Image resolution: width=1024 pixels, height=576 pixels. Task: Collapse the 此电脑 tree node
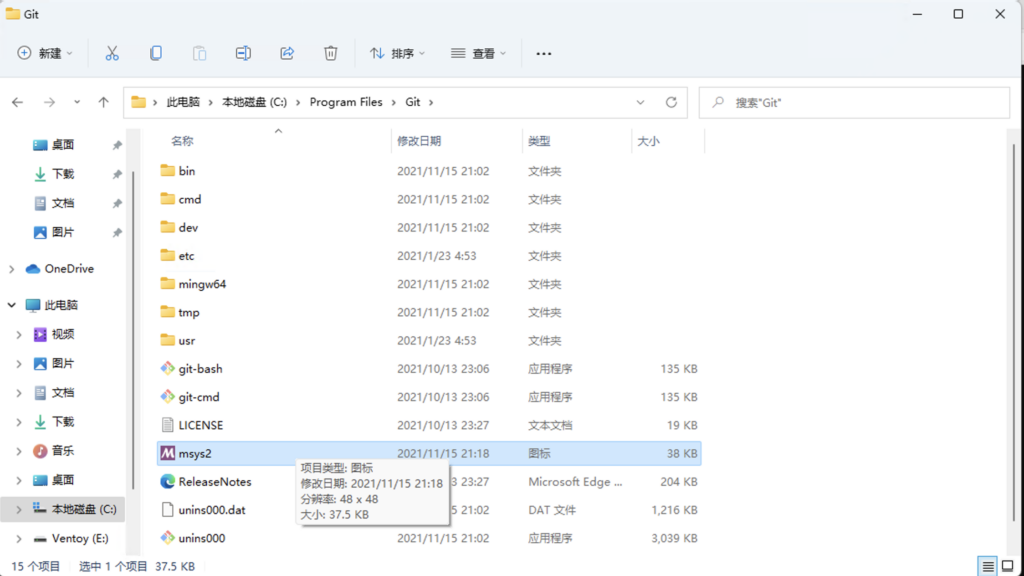coord(12,305)
